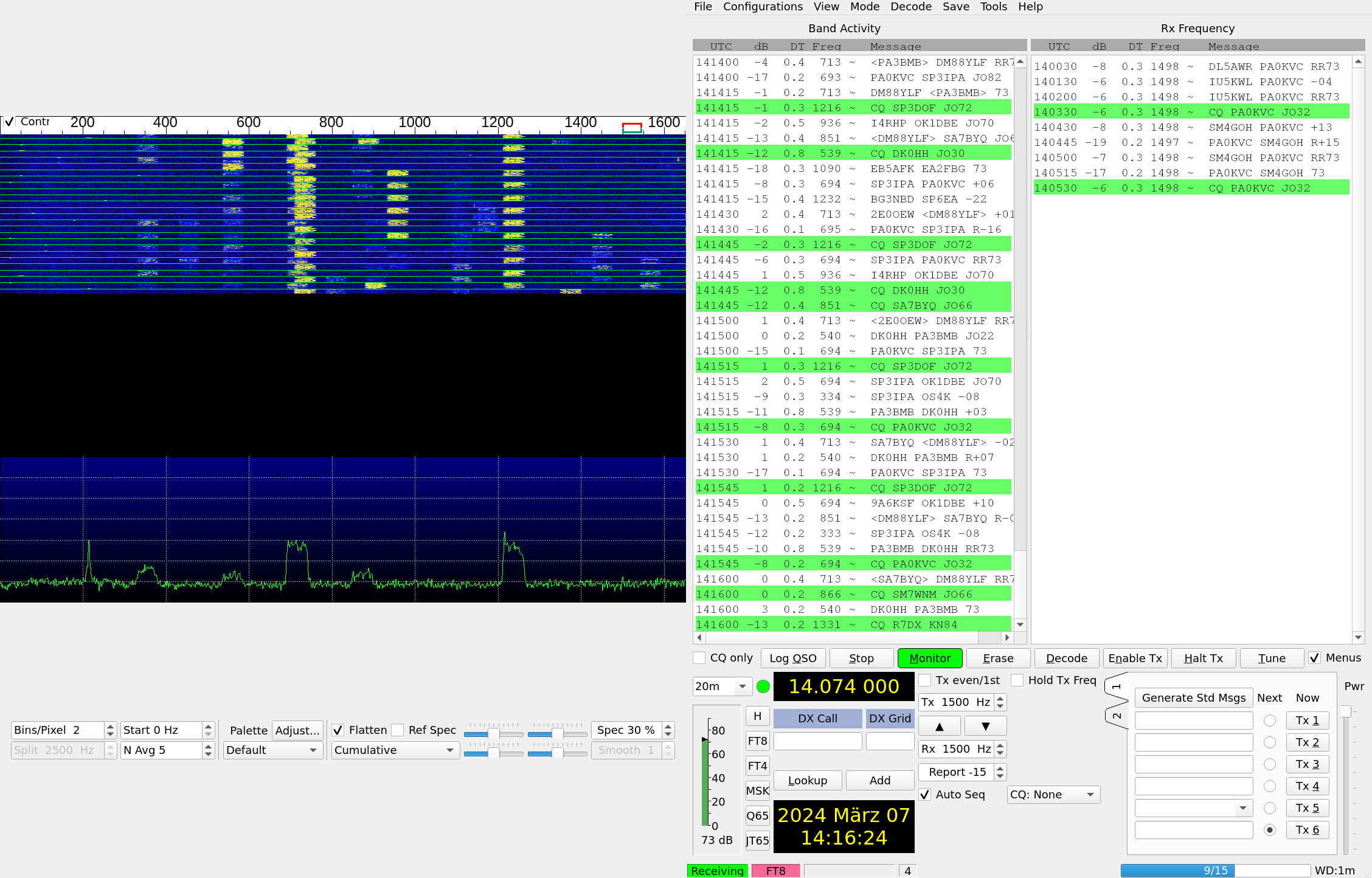Click the DX Call input field
This screenshot has width=1372, height=878.
point(817,741)
